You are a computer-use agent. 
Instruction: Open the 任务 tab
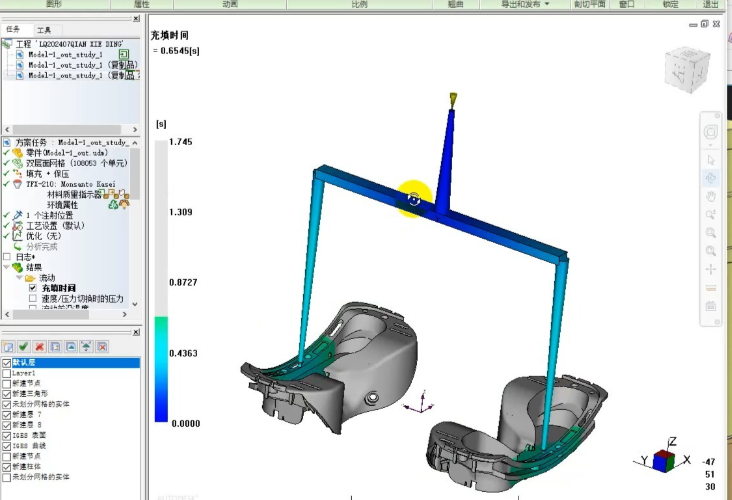13,30
